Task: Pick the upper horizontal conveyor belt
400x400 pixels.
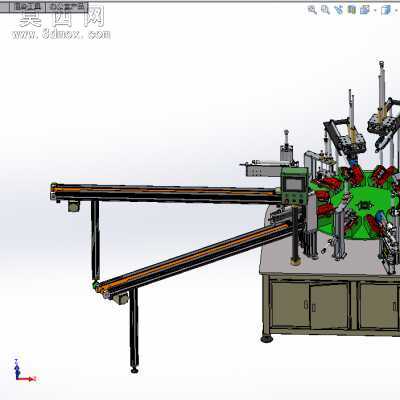Action: coord(165,193)
